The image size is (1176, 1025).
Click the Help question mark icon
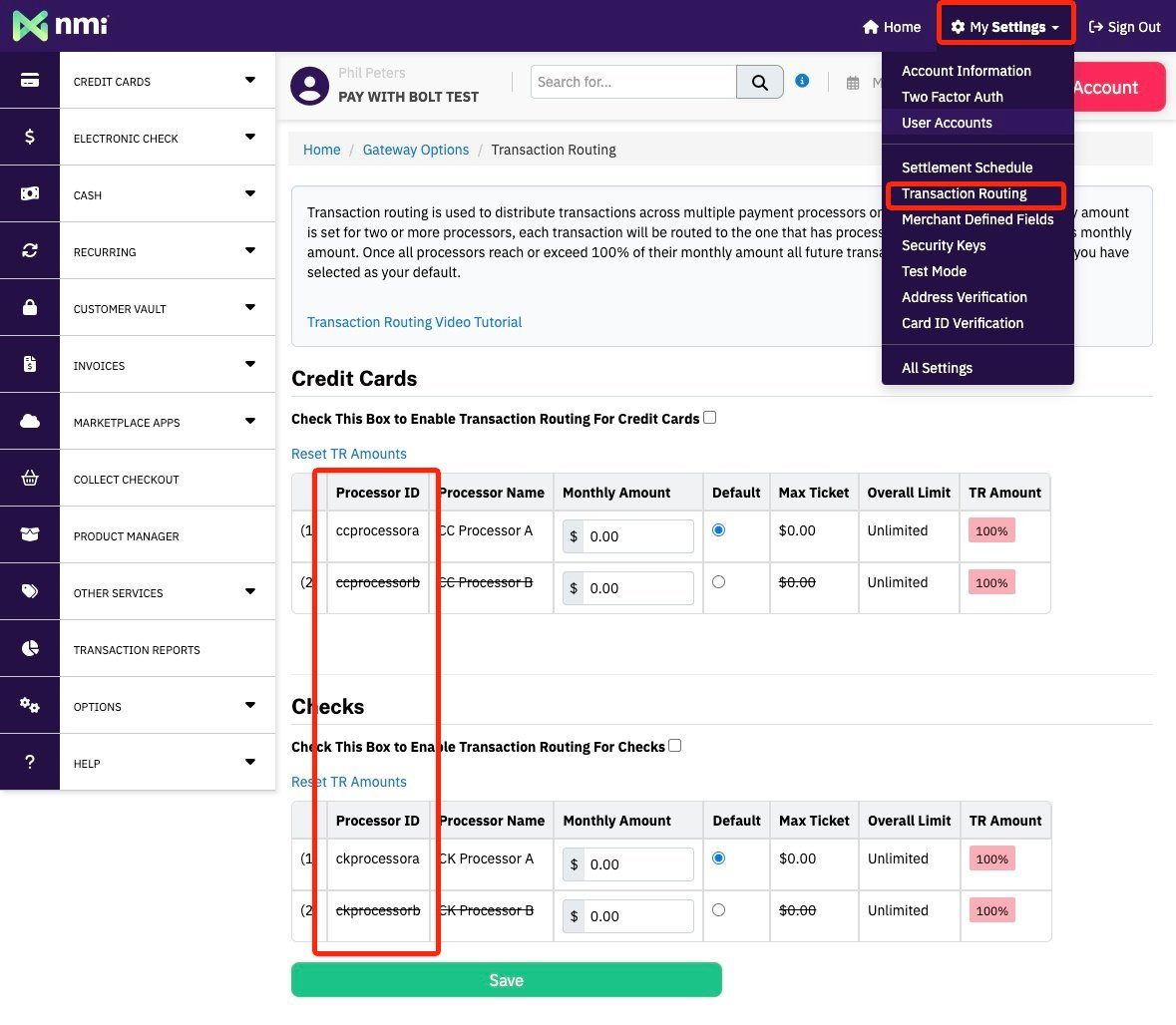[x=29, y=762]
